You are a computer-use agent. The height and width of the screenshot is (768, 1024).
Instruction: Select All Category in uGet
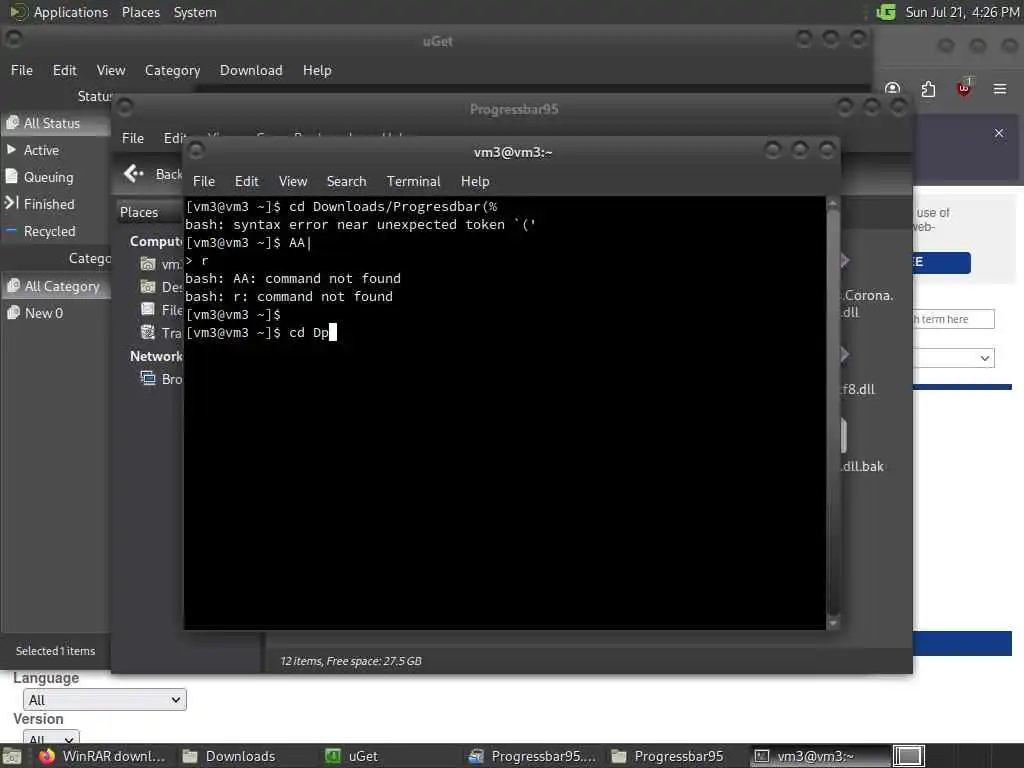(x=55, y=286)
